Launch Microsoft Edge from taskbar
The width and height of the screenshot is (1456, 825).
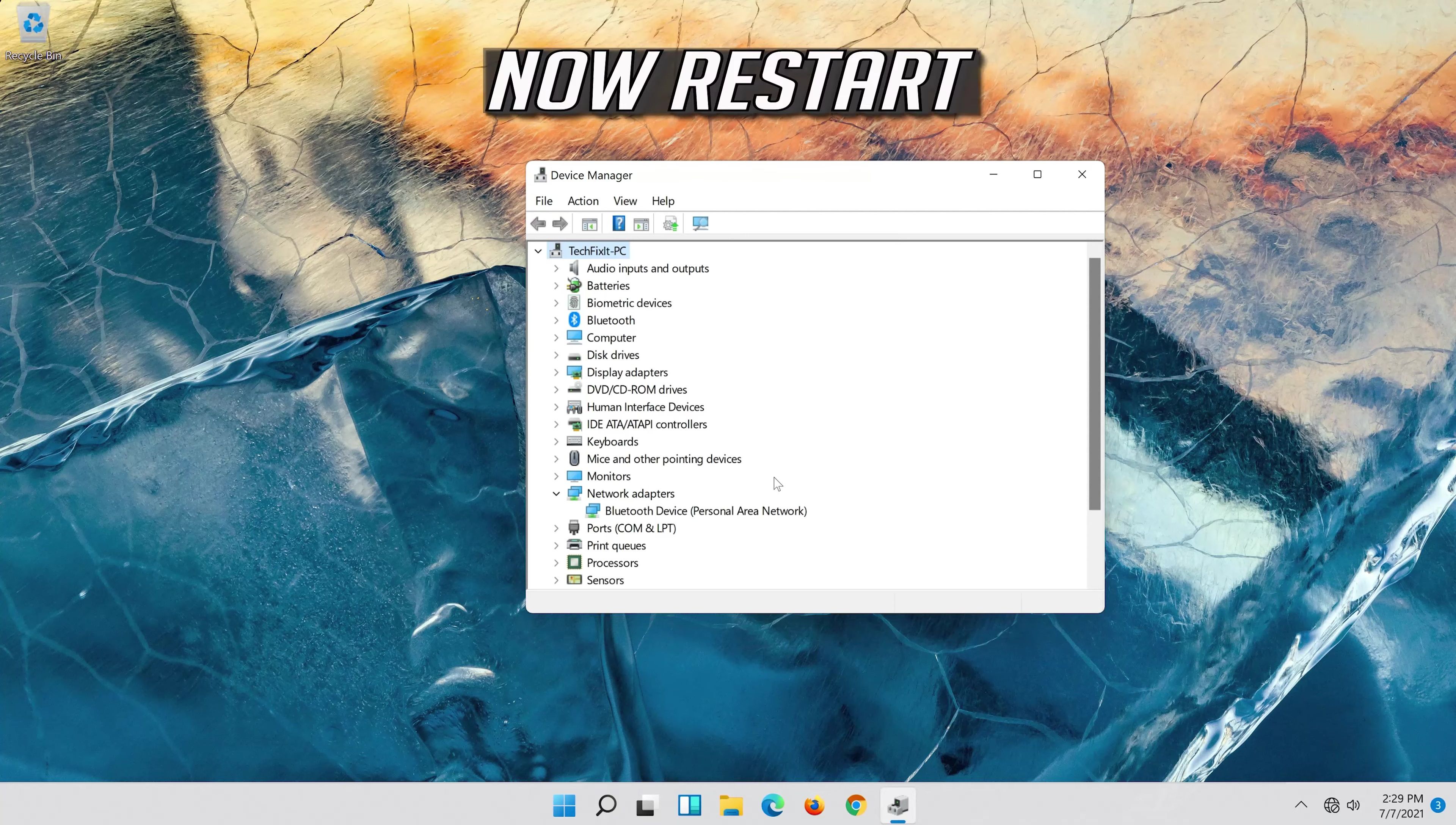click(x=772, y=805)
